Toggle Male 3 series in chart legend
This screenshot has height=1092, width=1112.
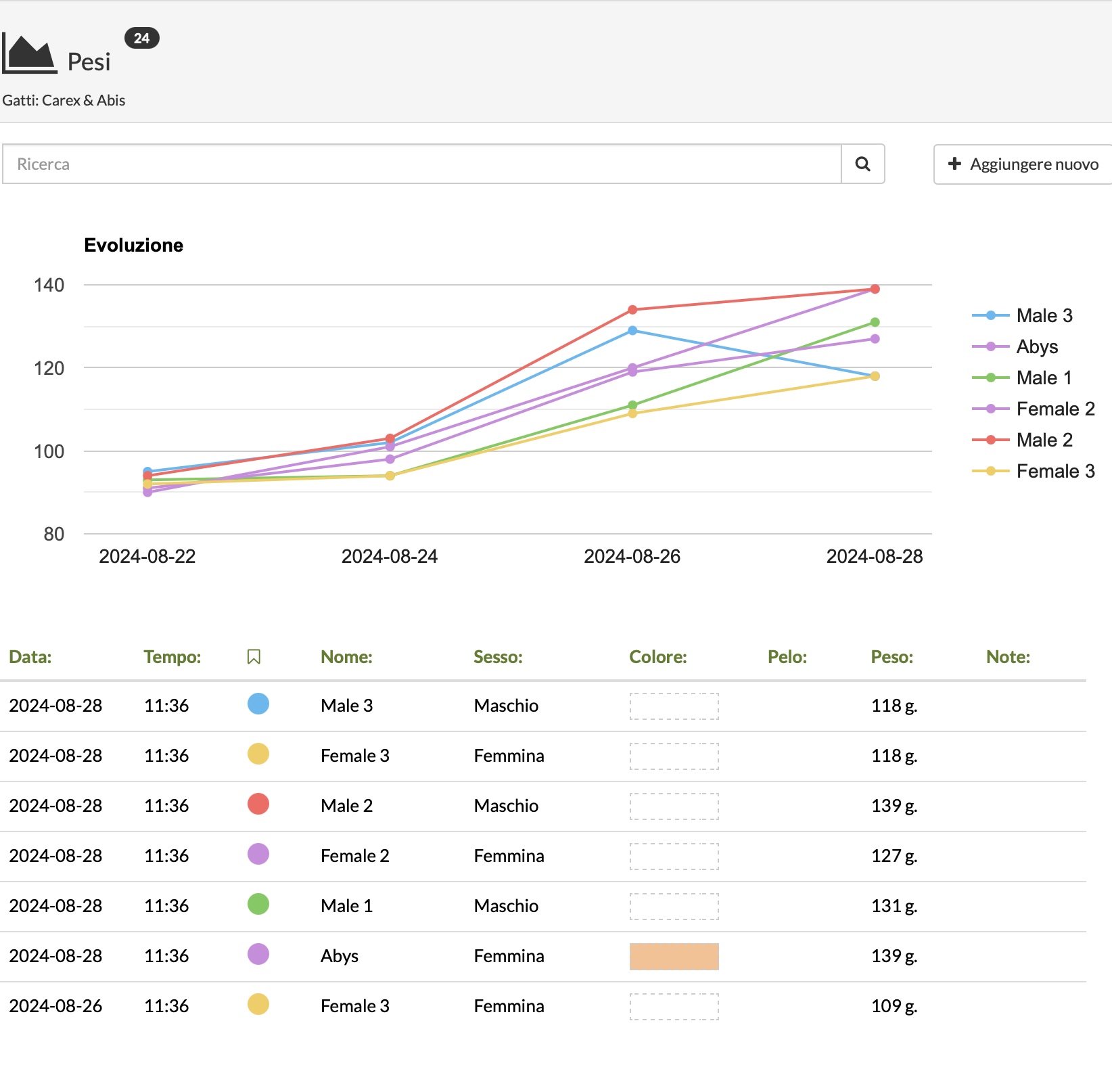(1023, 315)
